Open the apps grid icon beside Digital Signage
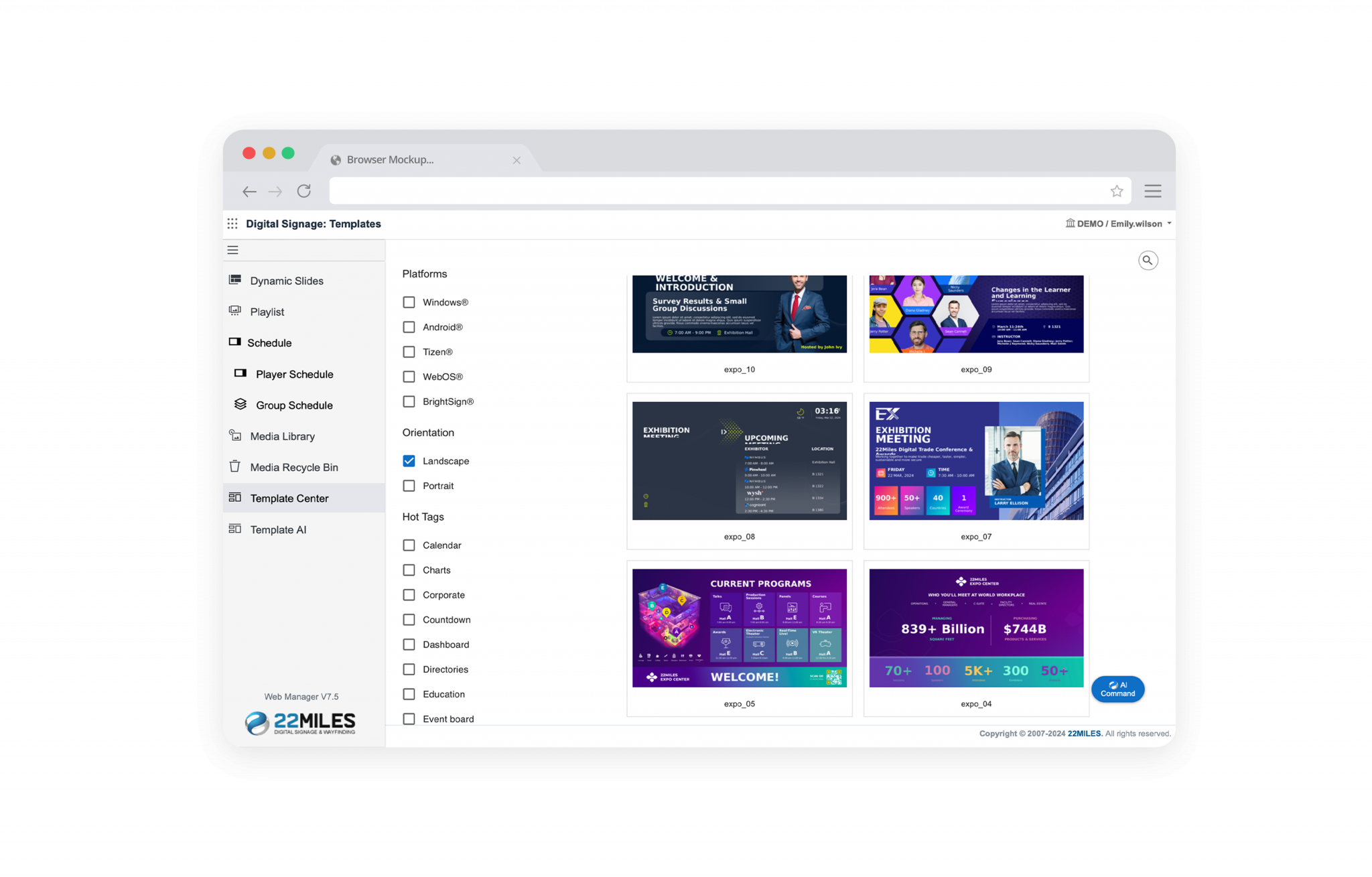The height and width of the screenshot is (877, 1372). pyautogui.click(x=232, y=223)
